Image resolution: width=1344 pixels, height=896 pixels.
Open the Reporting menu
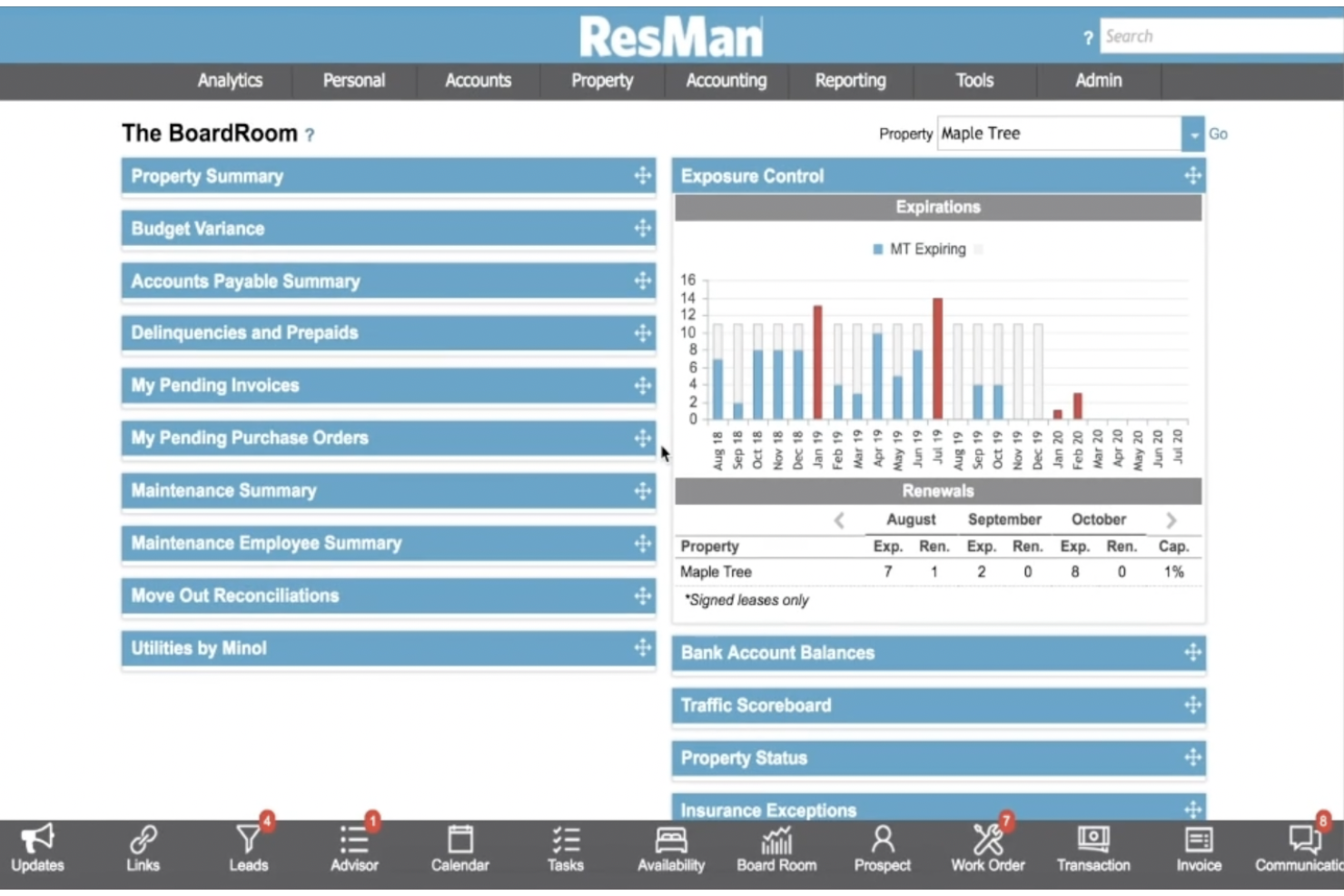coord(850,81)
